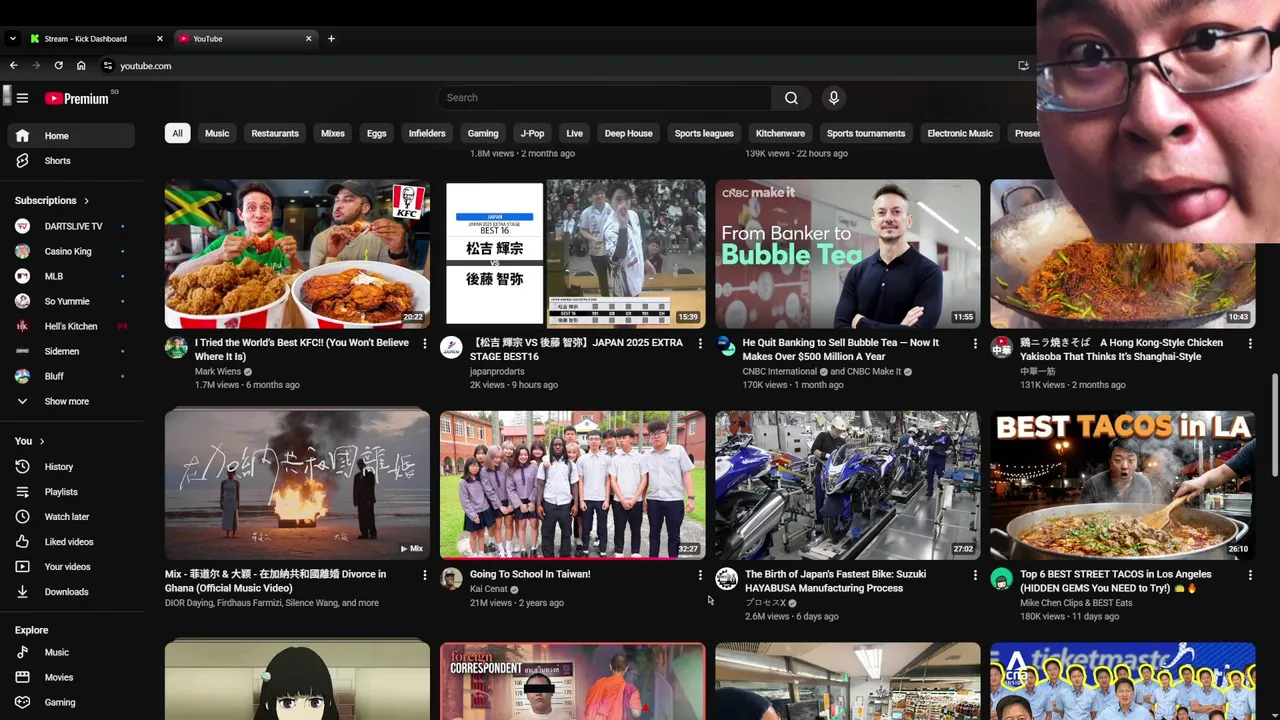Open browser home page
Viewport: 1280px width, 720px height.
[x=81, y=66]
